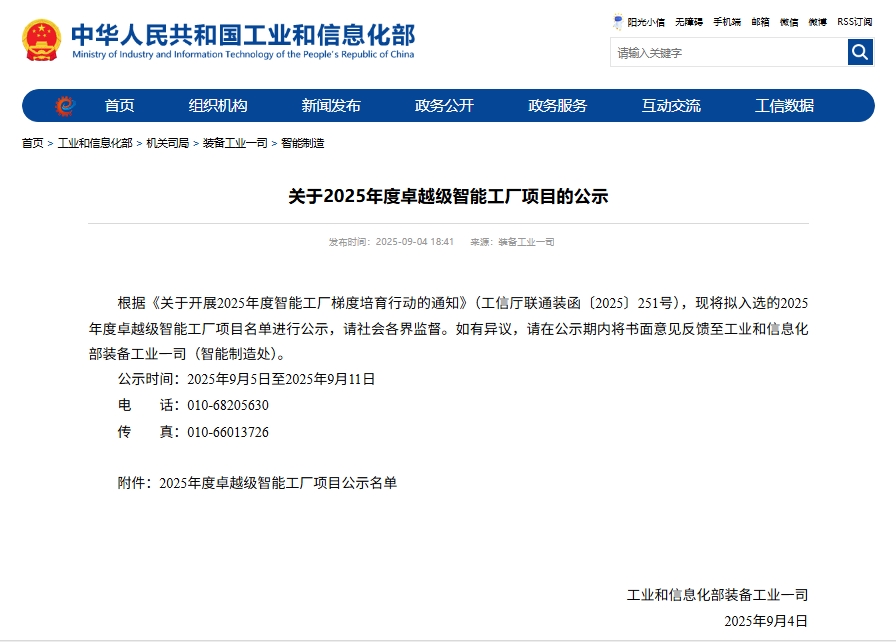Viewport: 896px width, 642px height.
Task: Type in the 请输入关键字 search field
Action: click(x=728, y=53)
